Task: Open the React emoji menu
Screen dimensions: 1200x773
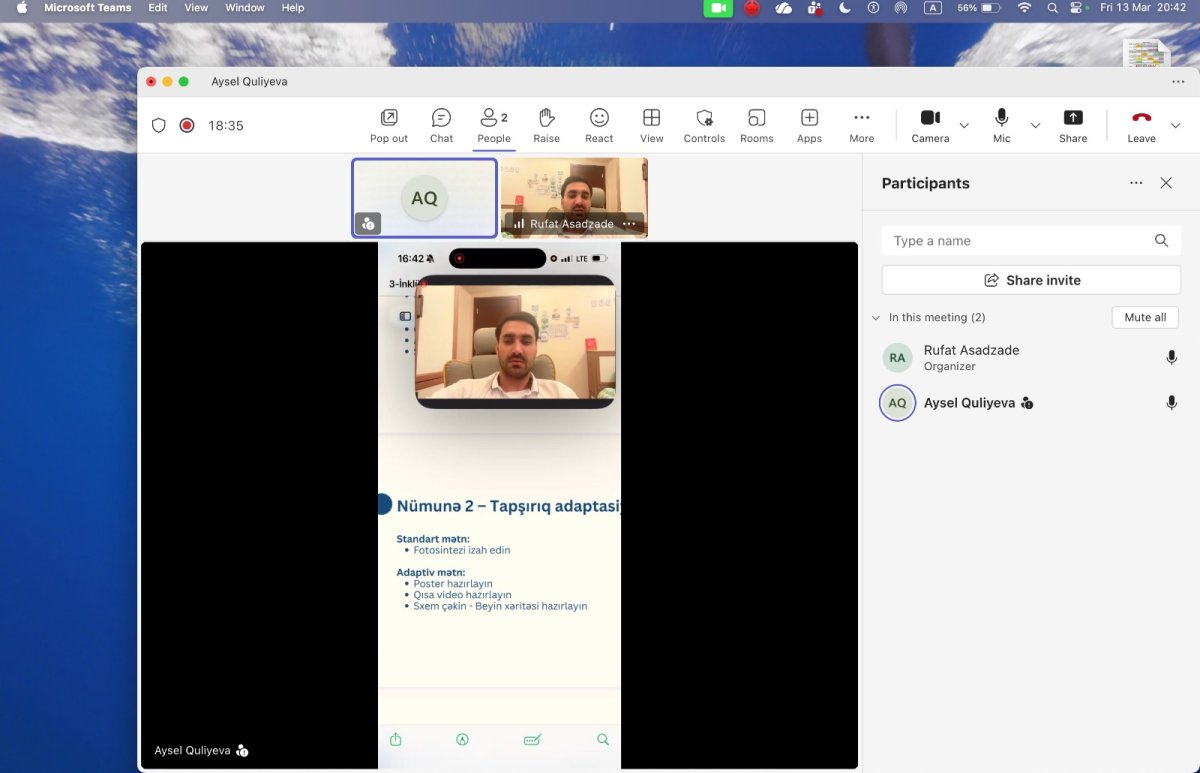Action: [599, 126]
